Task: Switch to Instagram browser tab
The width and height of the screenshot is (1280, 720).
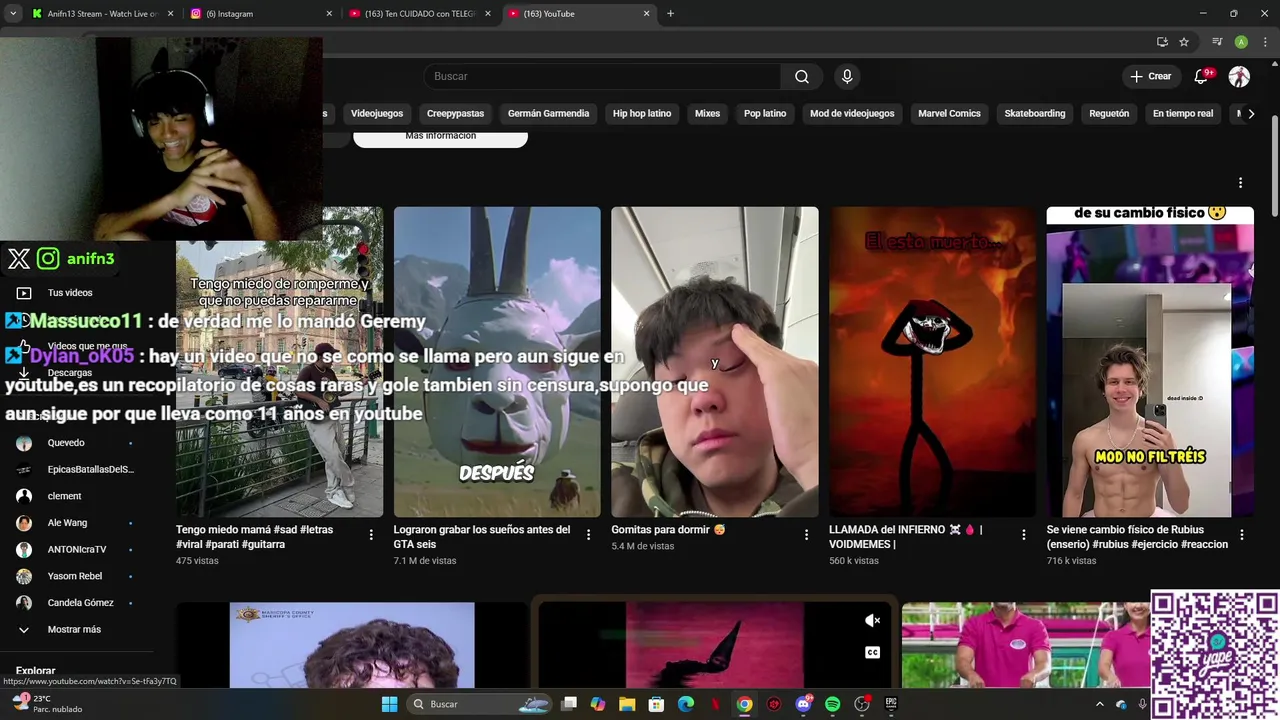Action: pyautogui.click(x=262, y=14)
